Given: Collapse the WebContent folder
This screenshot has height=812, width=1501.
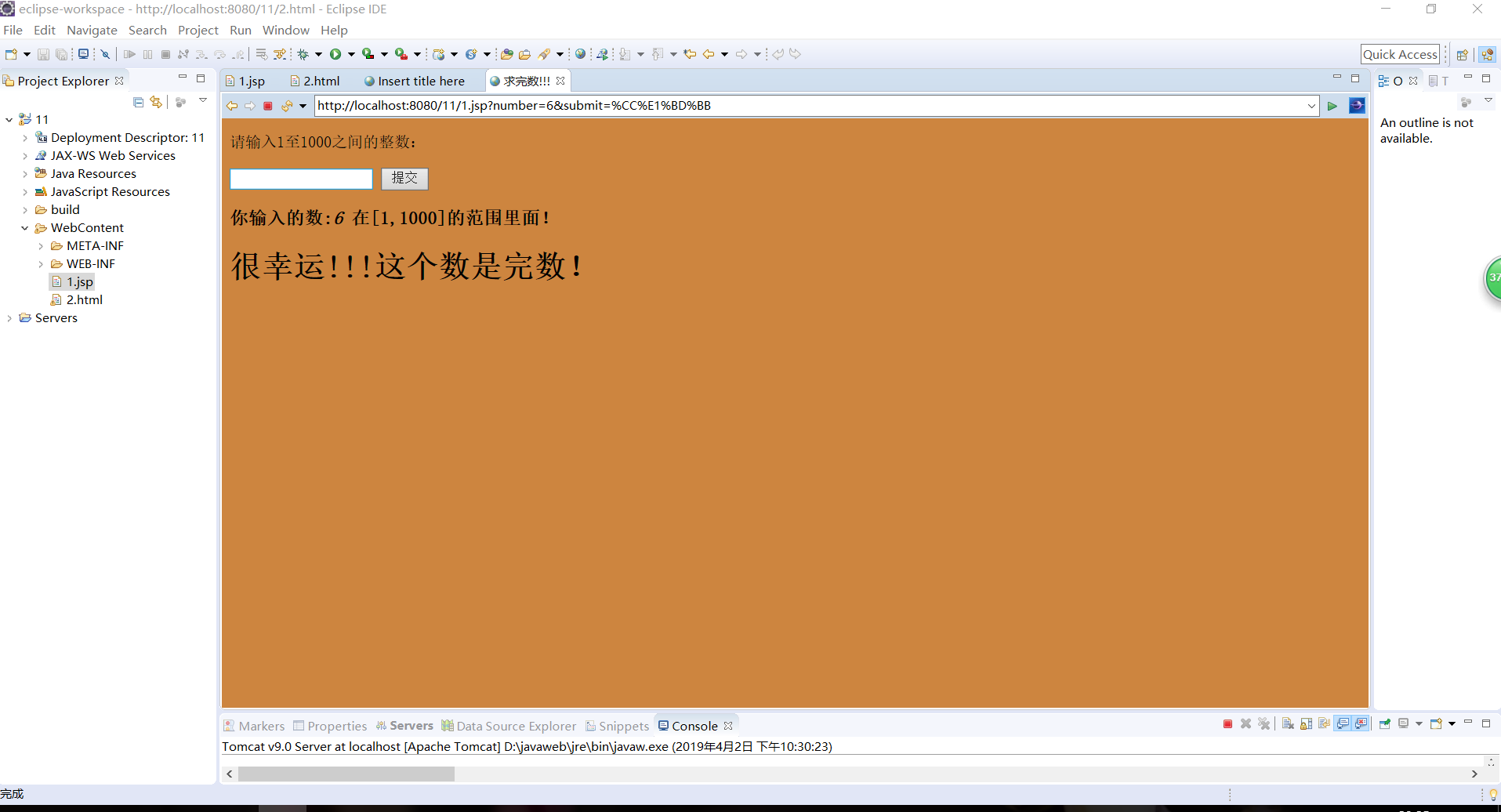Looking at the screenshot, I should (26, 227).
